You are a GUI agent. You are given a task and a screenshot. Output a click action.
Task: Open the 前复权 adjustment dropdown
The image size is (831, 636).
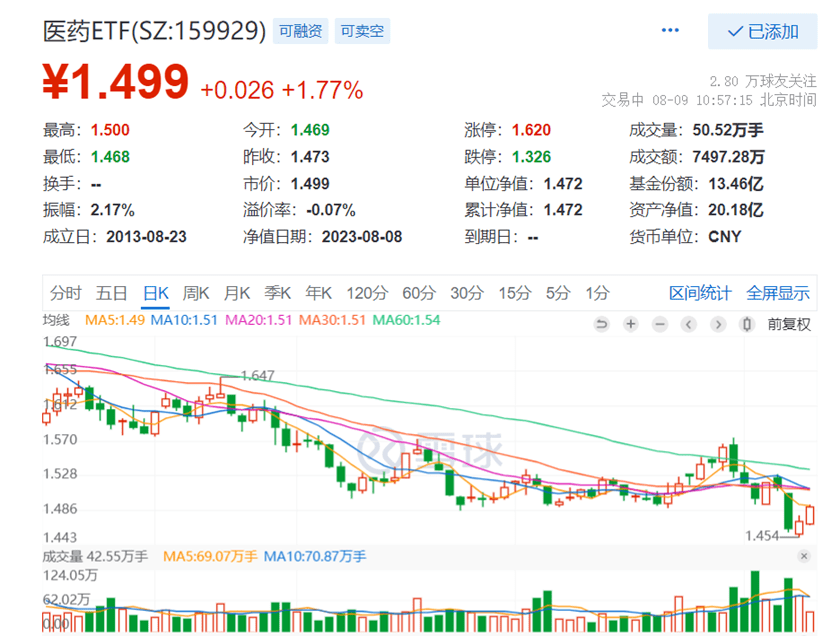pos(789,324)
